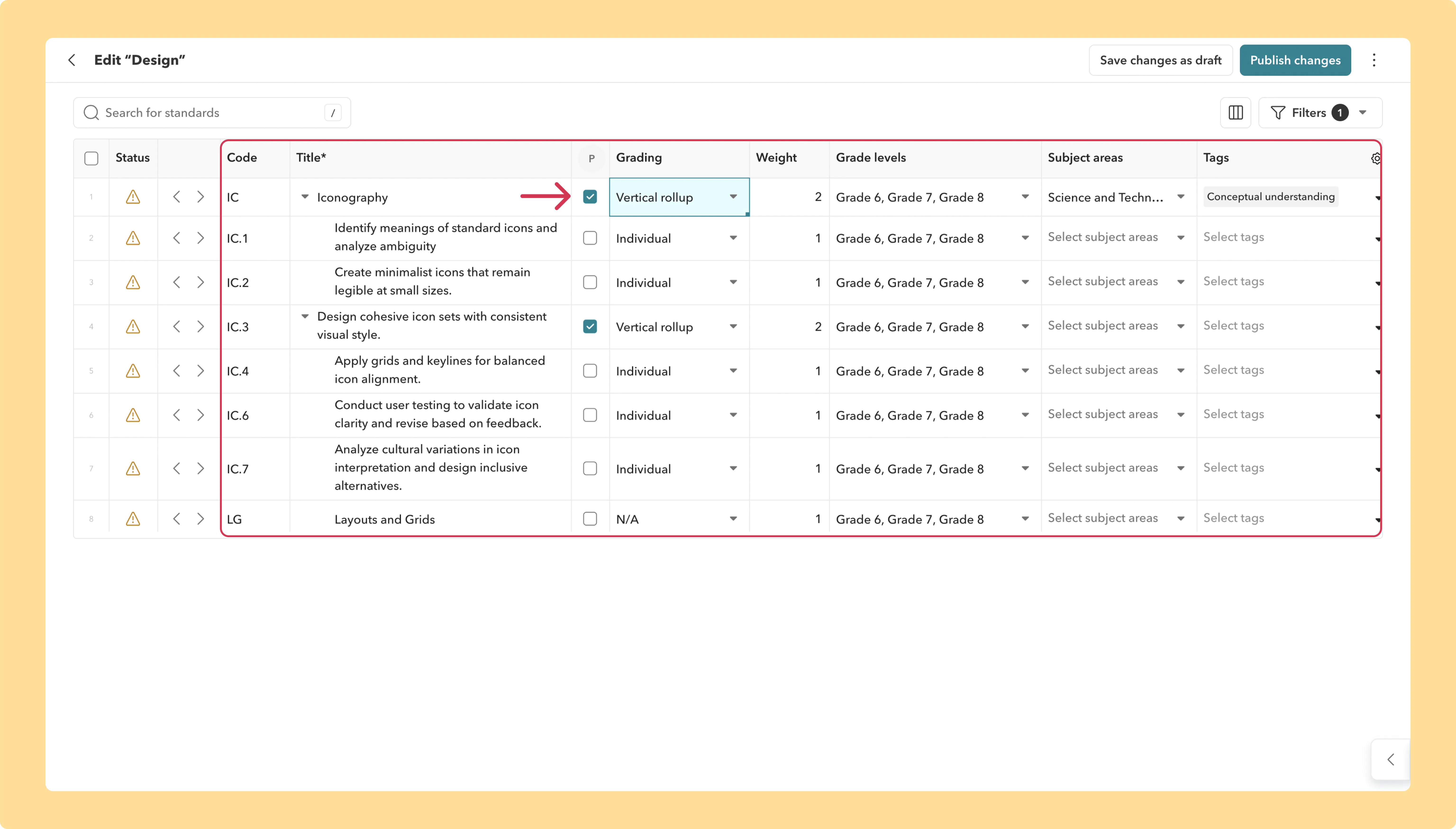The width and height of the screenshot is (1456, 829).
Task: Outdent the IC.4 row with left chevron
Action: tap(177, 371)
